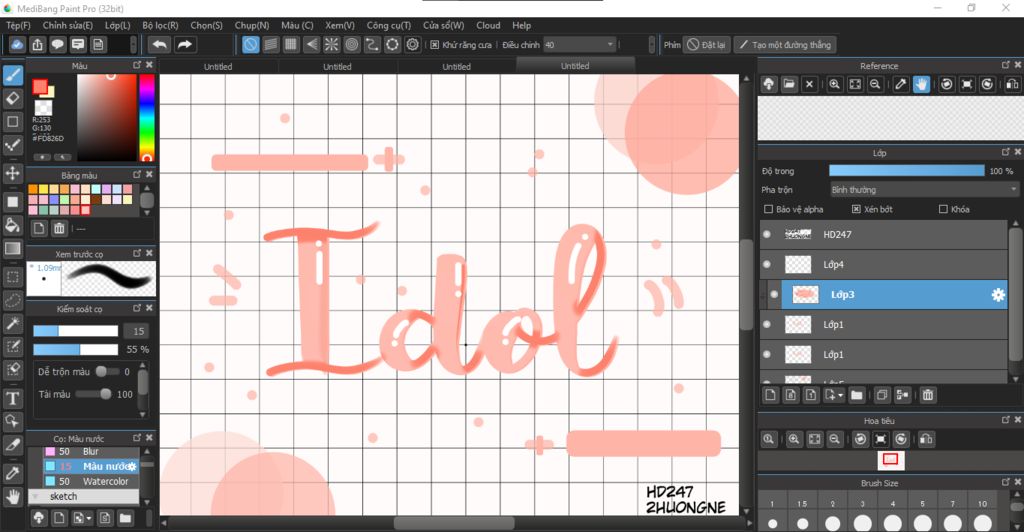Enable parallel line snap
1024x532 pixels.
(x=271, y=44)
